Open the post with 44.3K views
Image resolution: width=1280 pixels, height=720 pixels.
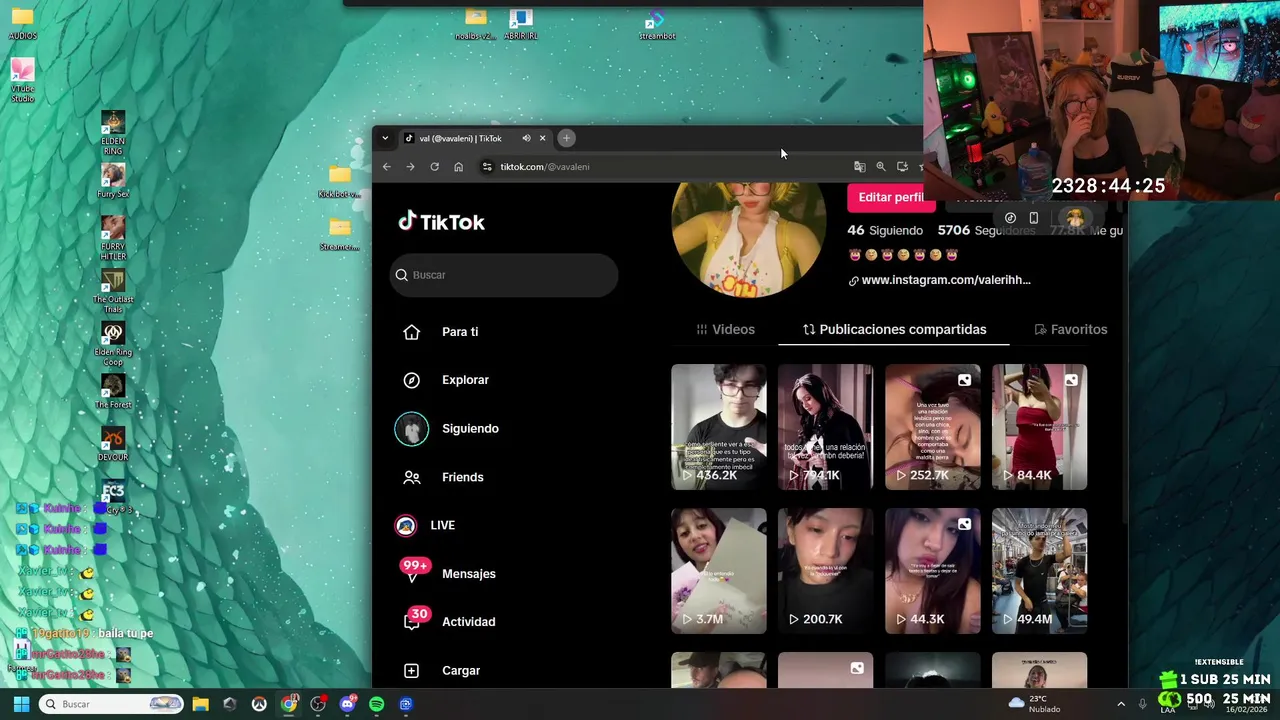(x=932, y=571)
